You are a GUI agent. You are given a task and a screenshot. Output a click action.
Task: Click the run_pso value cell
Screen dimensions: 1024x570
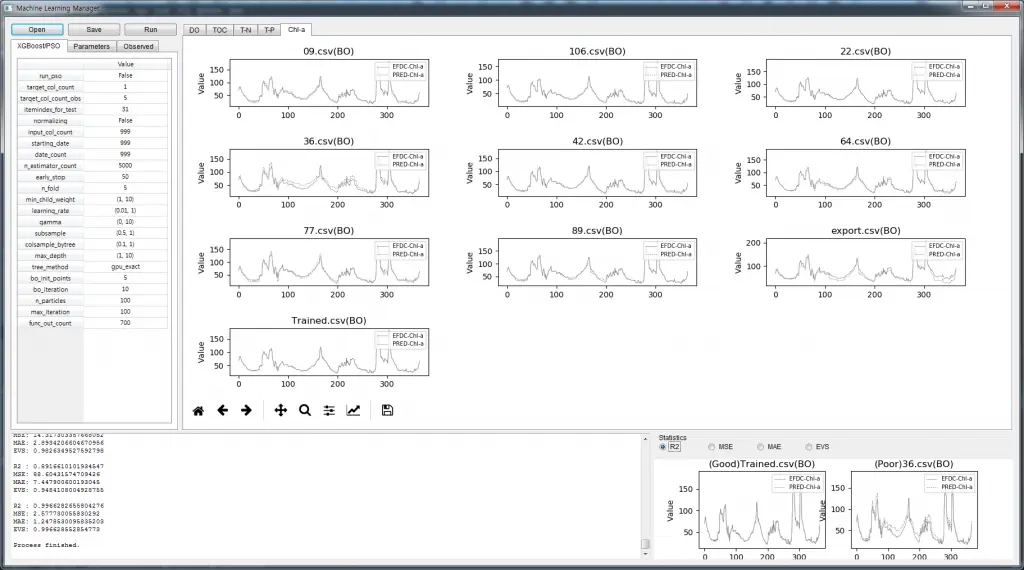point(125,76)
